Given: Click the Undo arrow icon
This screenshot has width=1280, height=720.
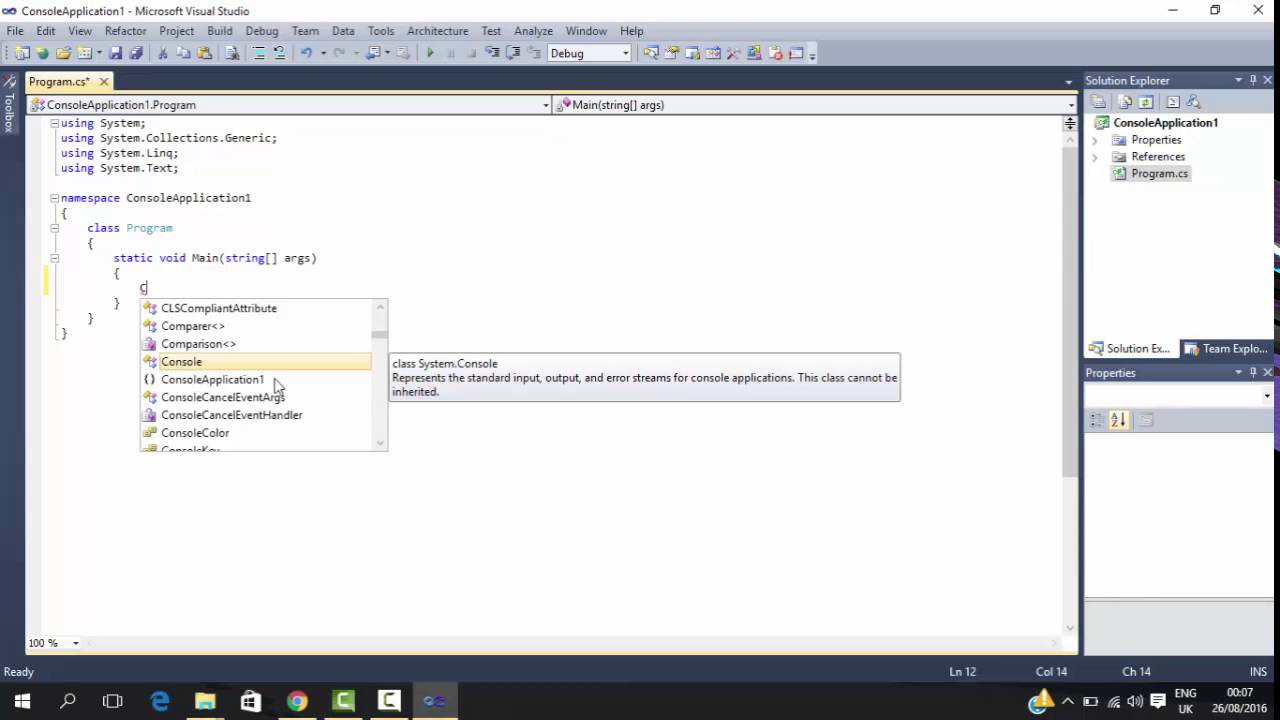Looking at the screenshot, I should (x=306, y=53).
